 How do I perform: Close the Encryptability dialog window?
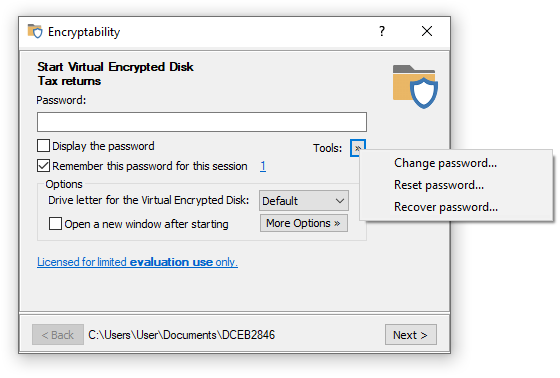pos(427,31)
